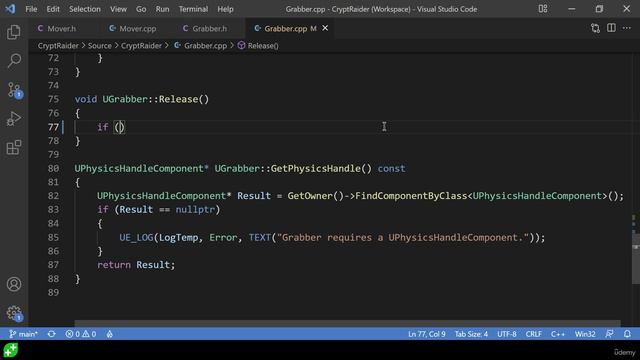Click the horizontal editor scrollbar
This screenshot has height=360, width=640.
[x=347, y=323]
